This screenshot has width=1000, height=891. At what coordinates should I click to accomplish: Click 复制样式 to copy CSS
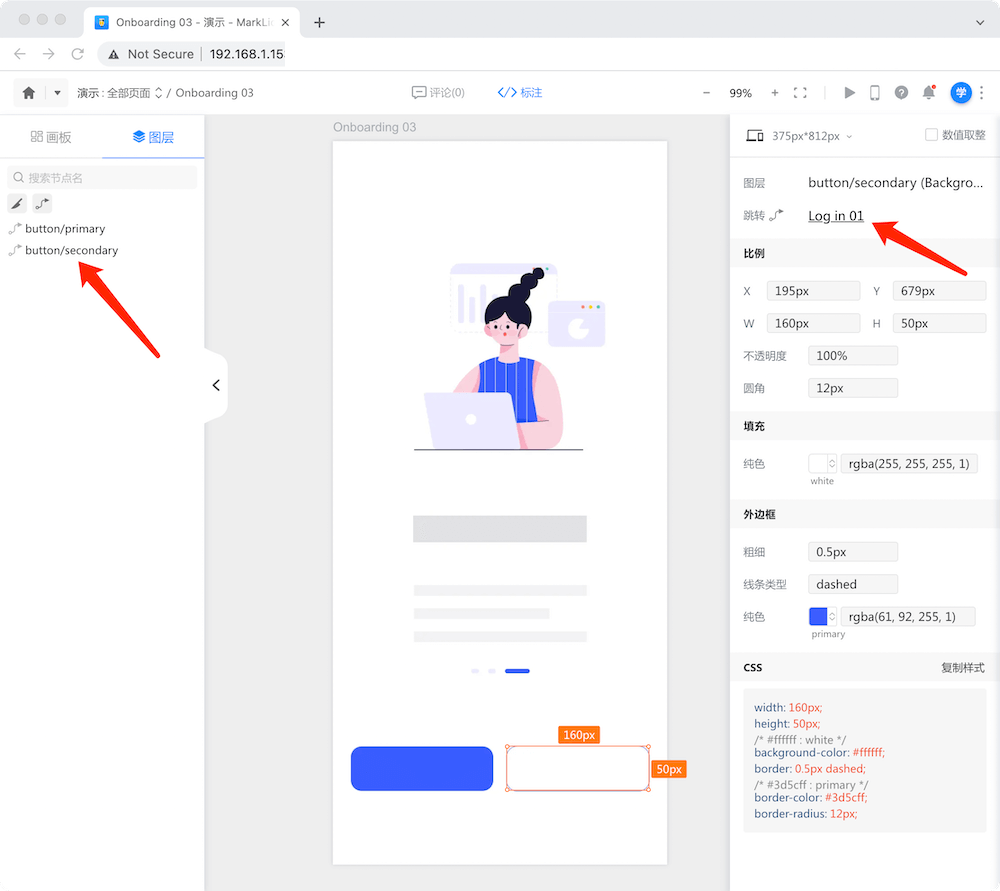(962, 667)
